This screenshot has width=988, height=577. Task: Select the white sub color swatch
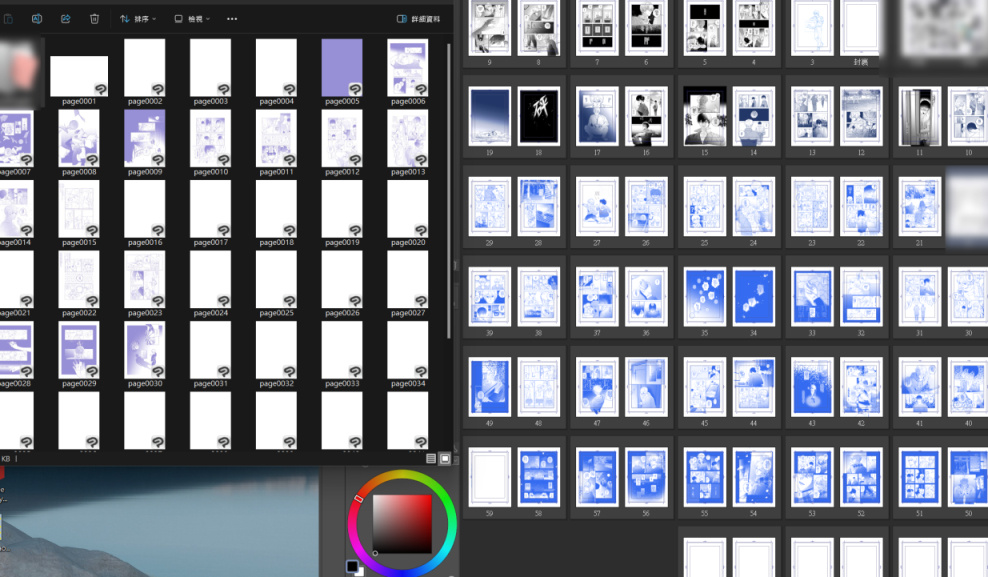[x=360, y=572]
